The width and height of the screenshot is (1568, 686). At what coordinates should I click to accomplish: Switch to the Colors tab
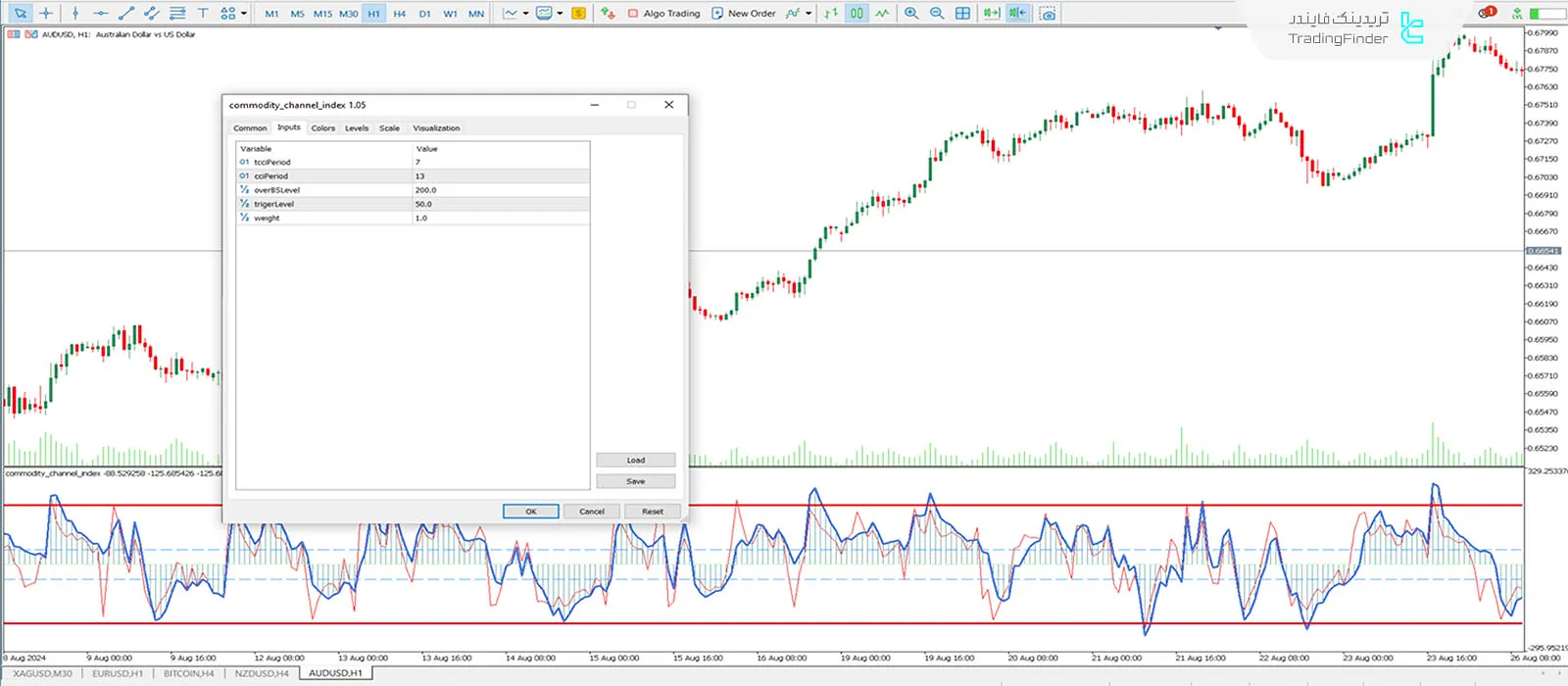point(322,128)
